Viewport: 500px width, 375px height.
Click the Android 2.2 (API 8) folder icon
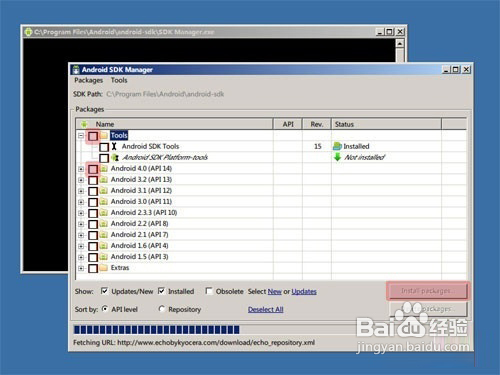(104, 223)
